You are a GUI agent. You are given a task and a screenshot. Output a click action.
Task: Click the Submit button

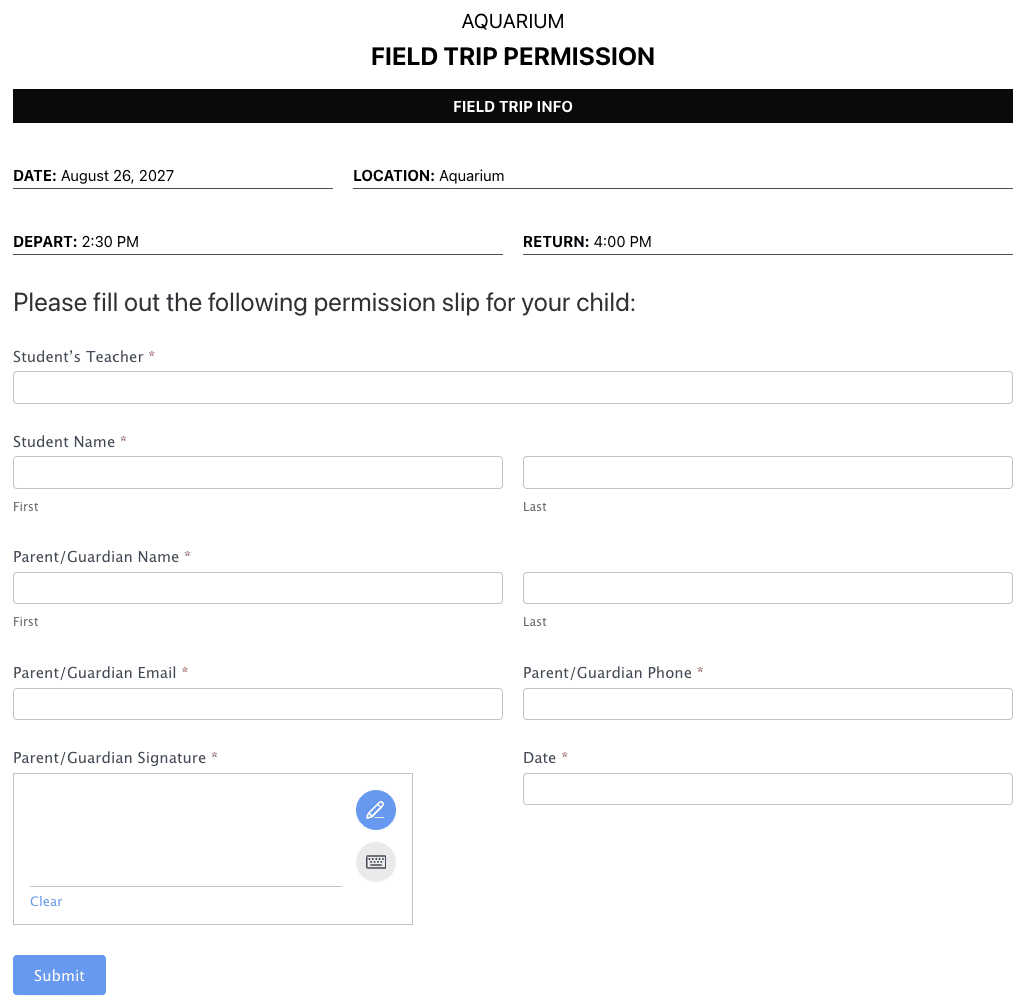pos(59,975)
